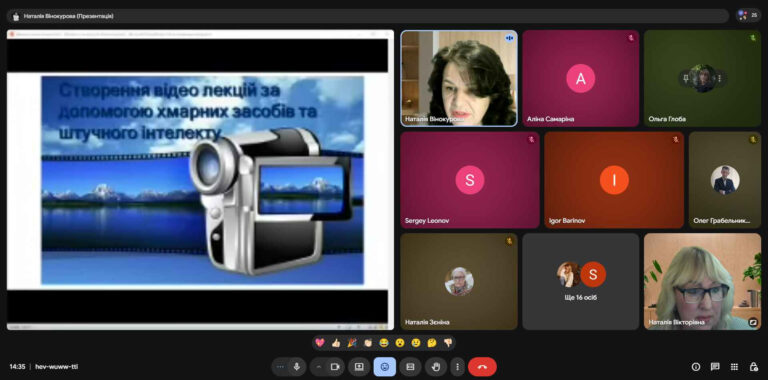Click the shared presentation slide with camcorder
The width and height of the screenshot is (768, 380).
pyautogui.click(x=202, y=180)
